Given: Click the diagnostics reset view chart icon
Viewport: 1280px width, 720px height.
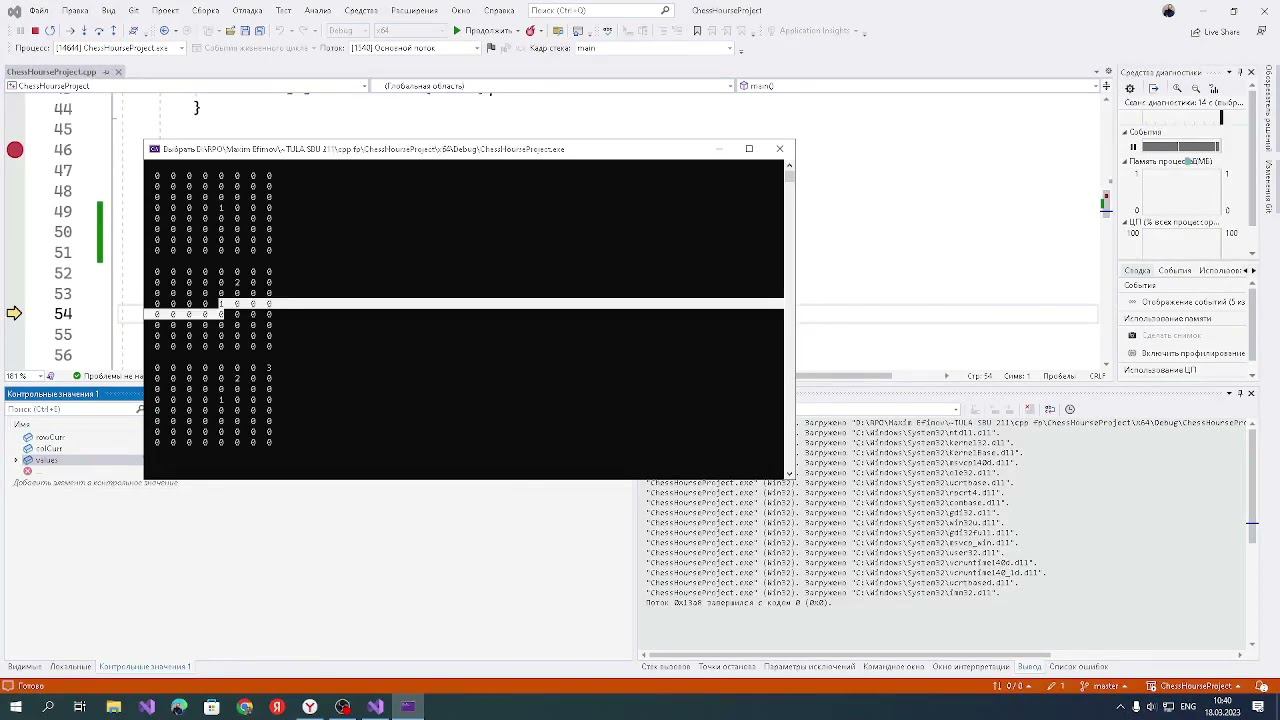Looking at the screenshot, I should tap(1215, 89).
